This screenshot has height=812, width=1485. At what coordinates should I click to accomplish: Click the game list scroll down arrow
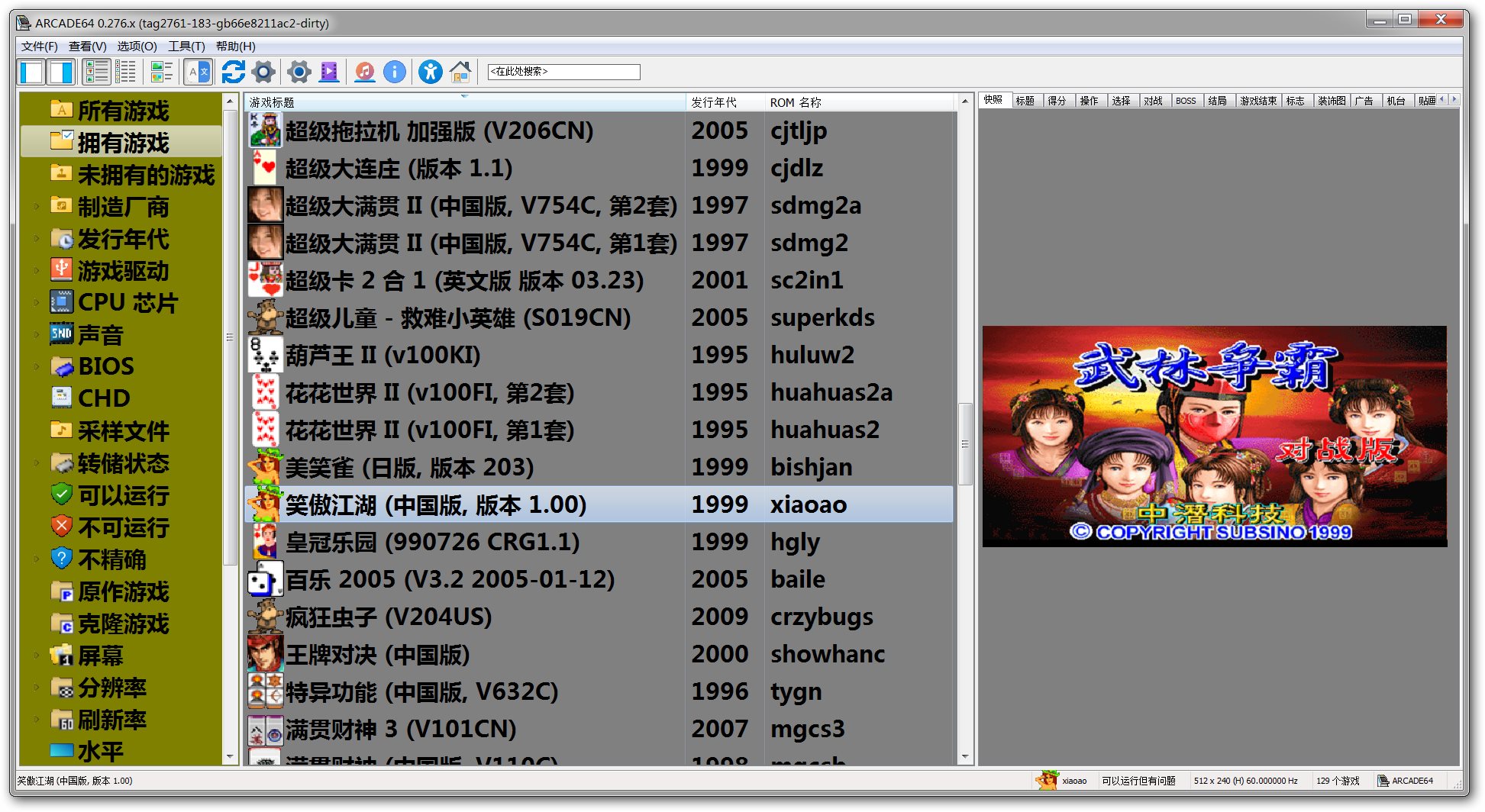coord(965,756)
